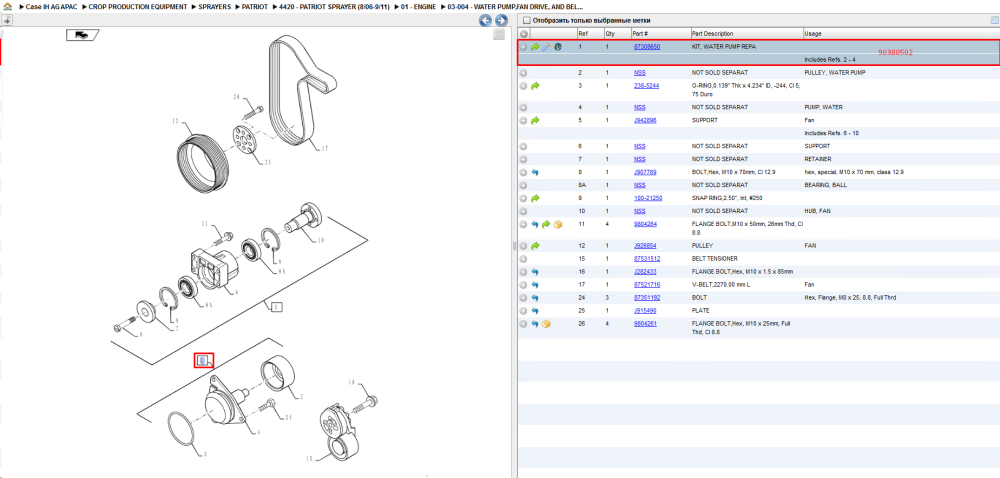Sort by 'Usage' column header
This screenshot has height=478, width=1000.
click(x=812, y=34)
